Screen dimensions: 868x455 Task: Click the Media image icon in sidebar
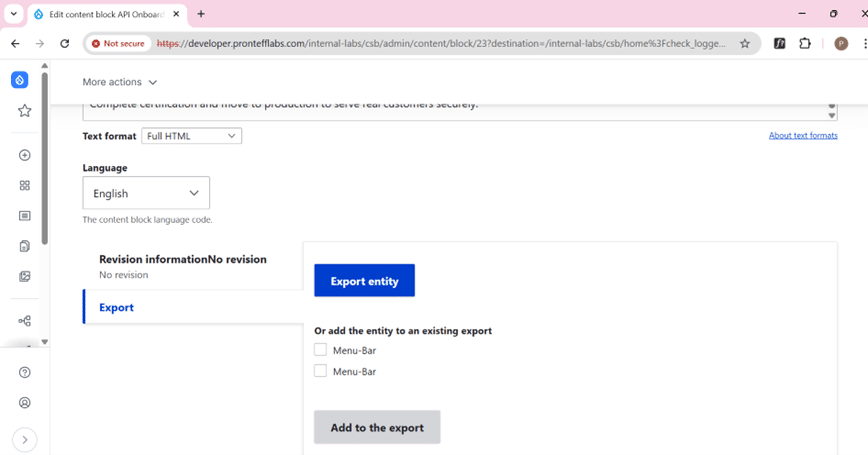click(x=24, y=276)
